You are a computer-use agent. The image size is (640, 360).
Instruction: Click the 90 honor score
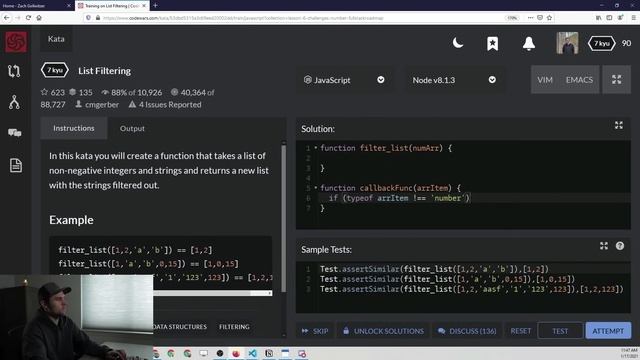point(626,43)
